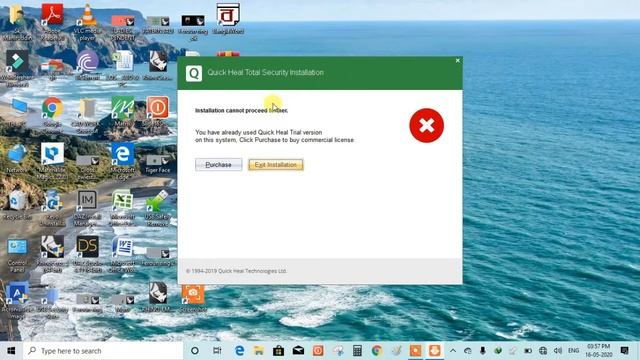Close the Quick Heal installation dialog
Screen dimensions: 640x360
(x=458, y=61)
